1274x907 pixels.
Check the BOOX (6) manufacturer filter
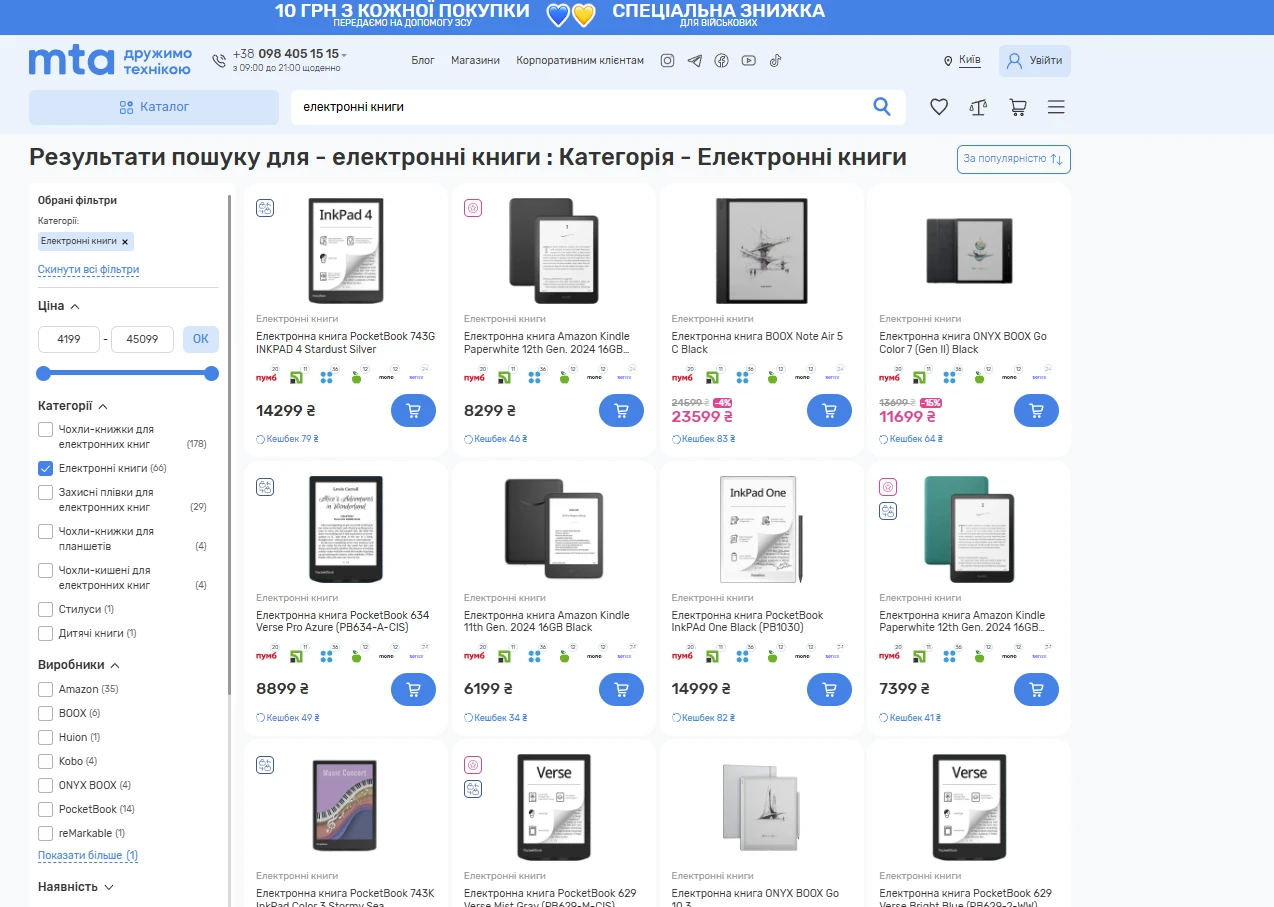pos(45,713)
